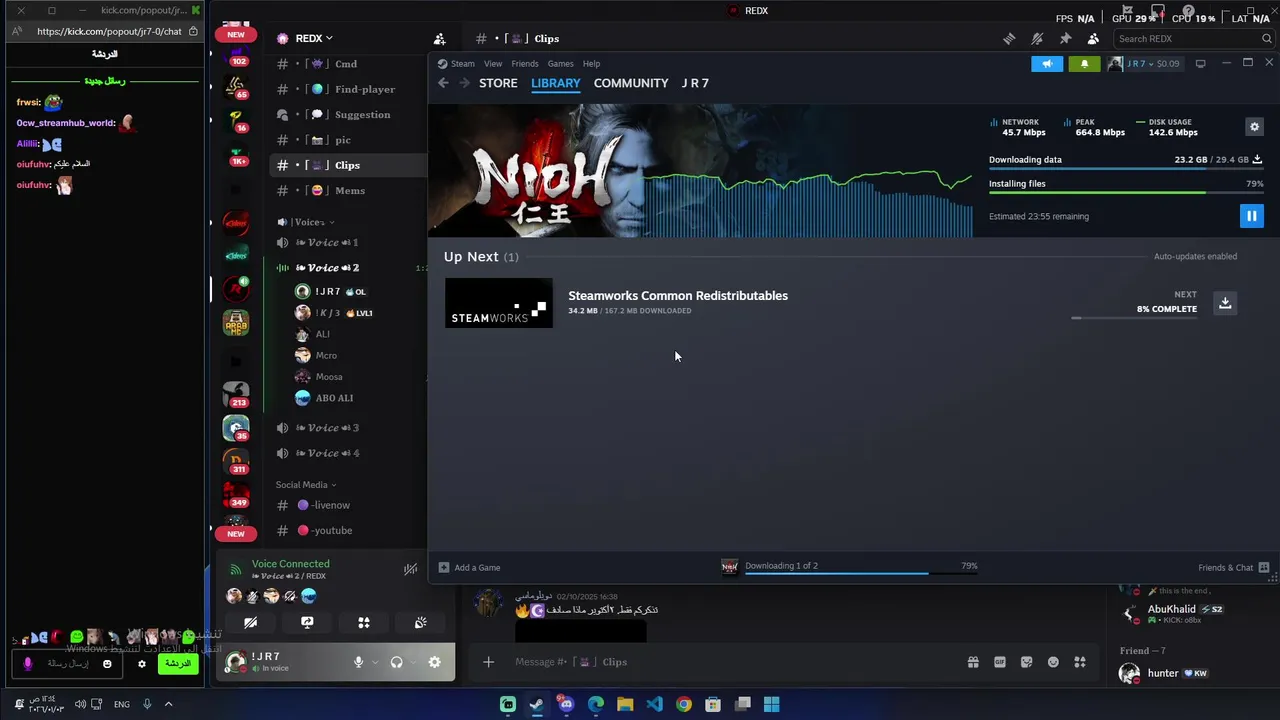
Task: Toggle Discord noise suppression icon
Action: coord(410,569)
